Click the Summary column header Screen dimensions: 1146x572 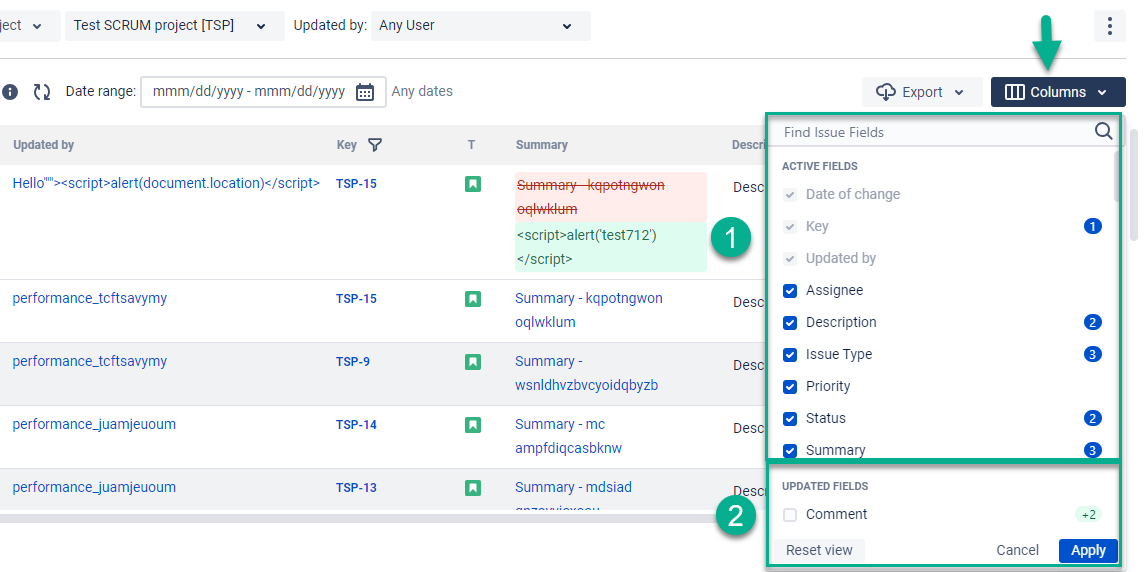(x=541, y=145)
